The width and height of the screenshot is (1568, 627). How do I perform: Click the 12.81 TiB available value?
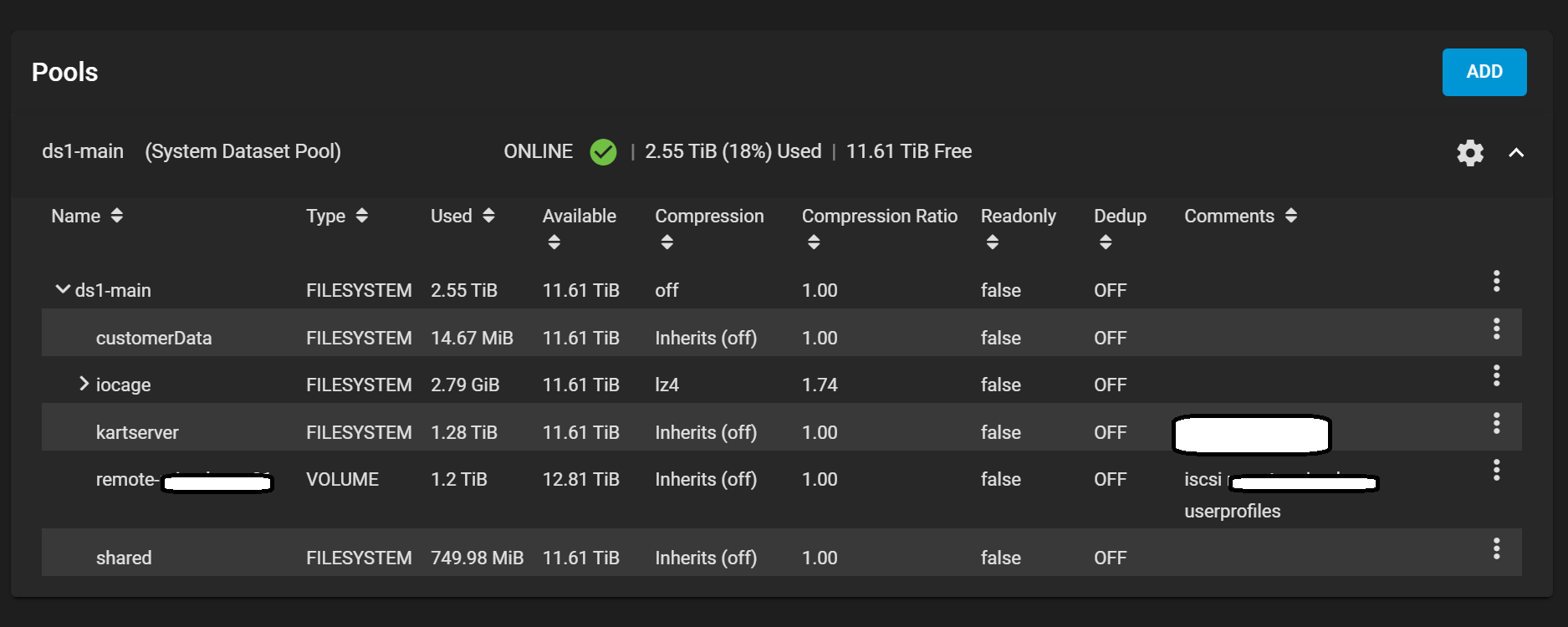[581, 479]
